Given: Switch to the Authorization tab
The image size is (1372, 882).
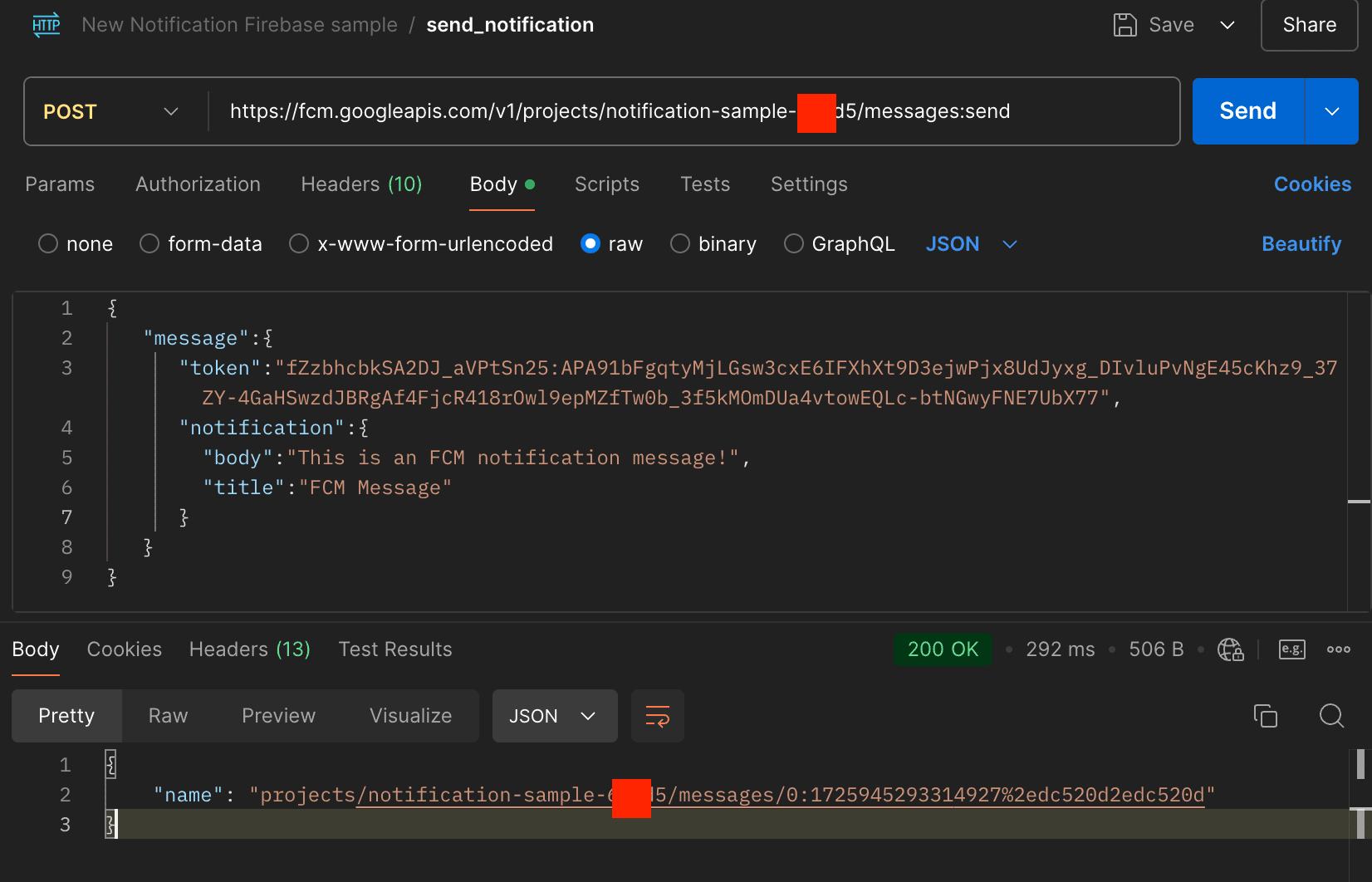Looking at the screenshot, I should pos(198,184).
